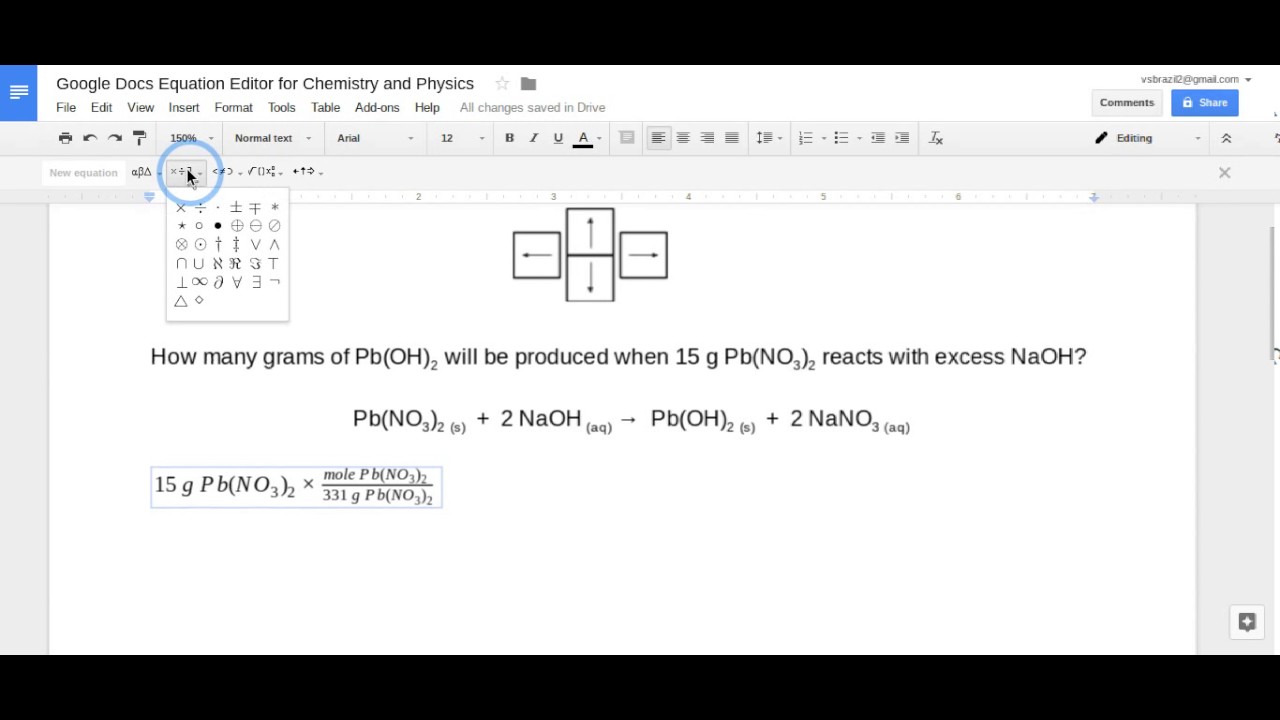Open the Arial font dropdown
Screen dimensions: 1280x720
[375, 138]
